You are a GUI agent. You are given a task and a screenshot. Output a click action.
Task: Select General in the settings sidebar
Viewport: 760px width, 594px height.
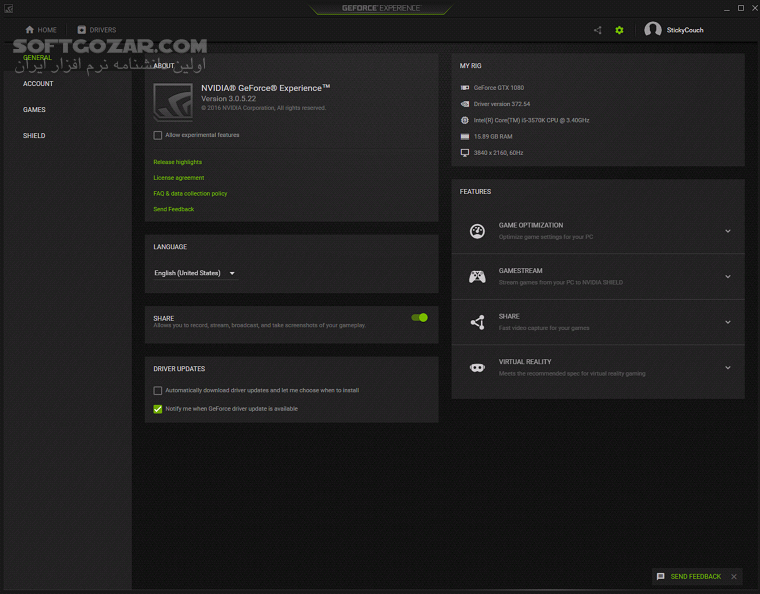37,58
